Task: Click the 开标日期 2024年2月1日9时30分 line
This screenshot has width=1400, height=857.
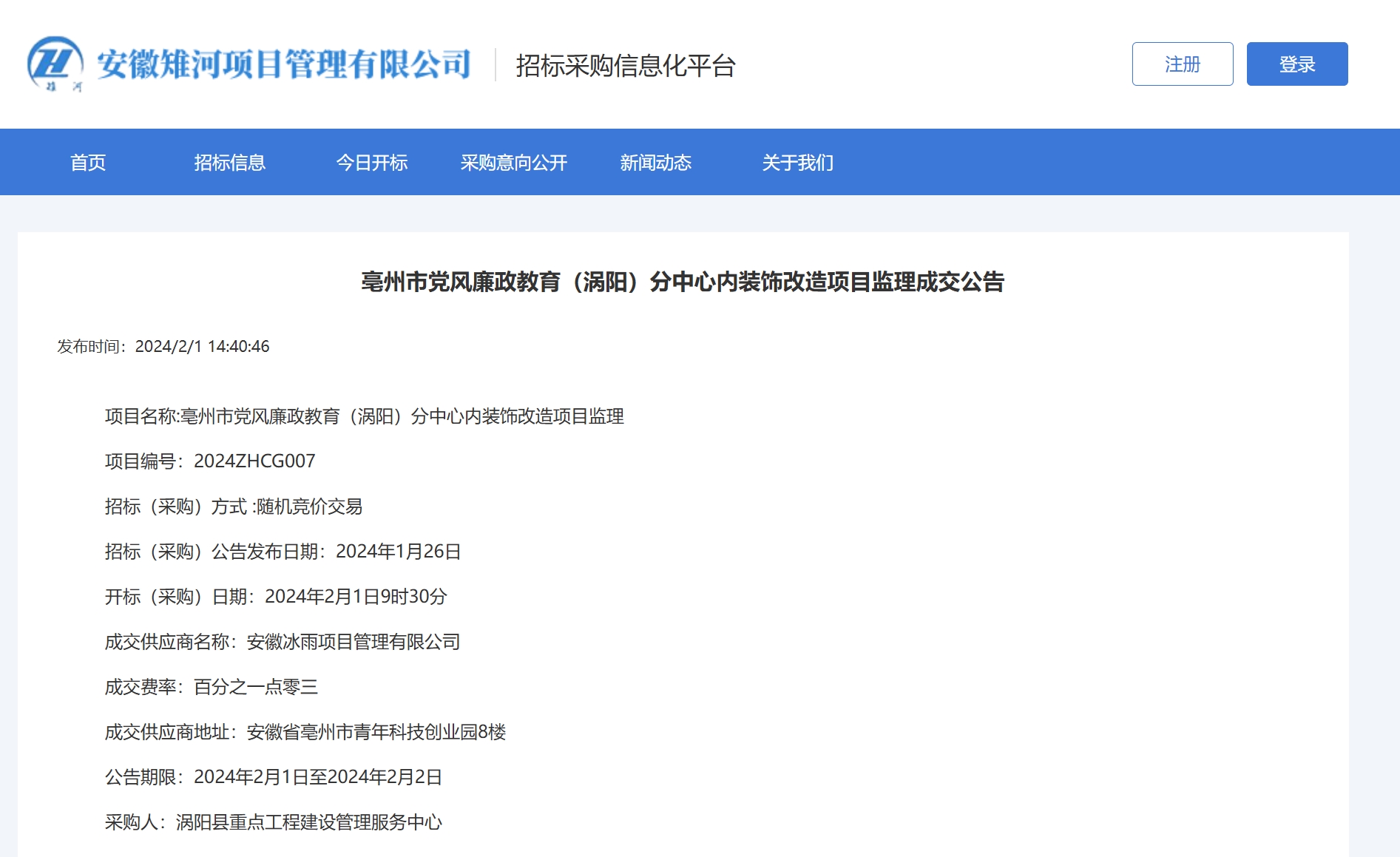Action: point(277,597)
